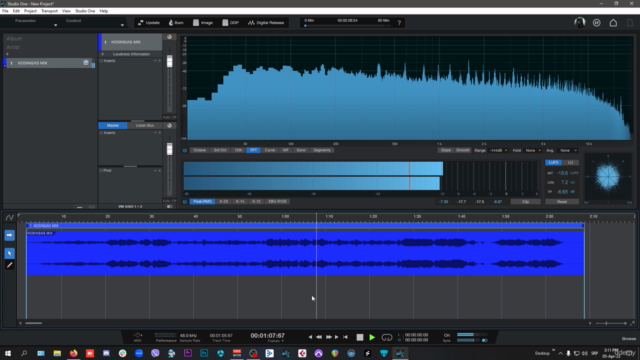The image size is (640, 360).
Task: Expand the Loudness Information section
Action: pos(103,54)
